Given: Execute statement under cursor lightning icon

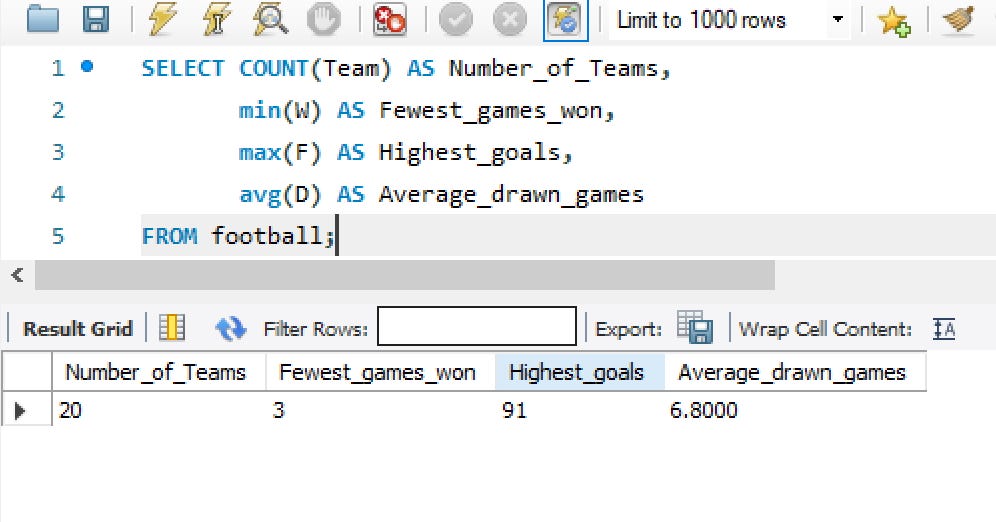Looking at the screenshot, I should 217,19.
